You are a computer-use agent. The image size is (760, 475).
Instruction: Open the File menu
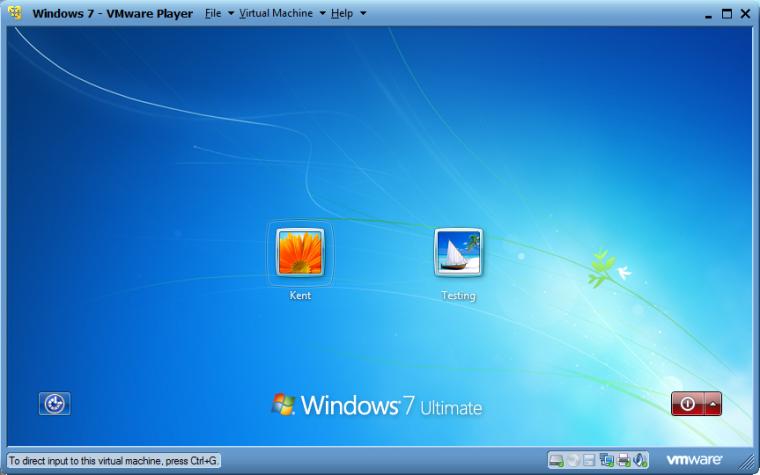coord(213,13)
